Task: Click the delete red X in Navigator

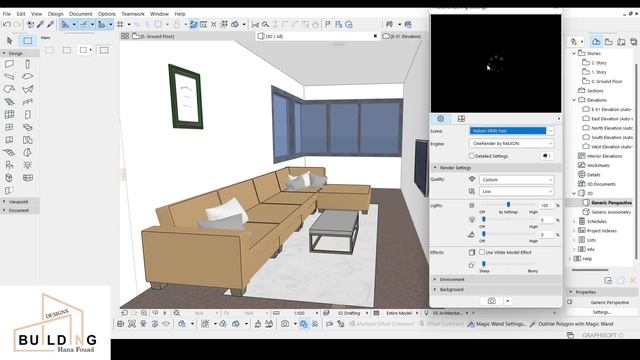Action: pos(633,280)
